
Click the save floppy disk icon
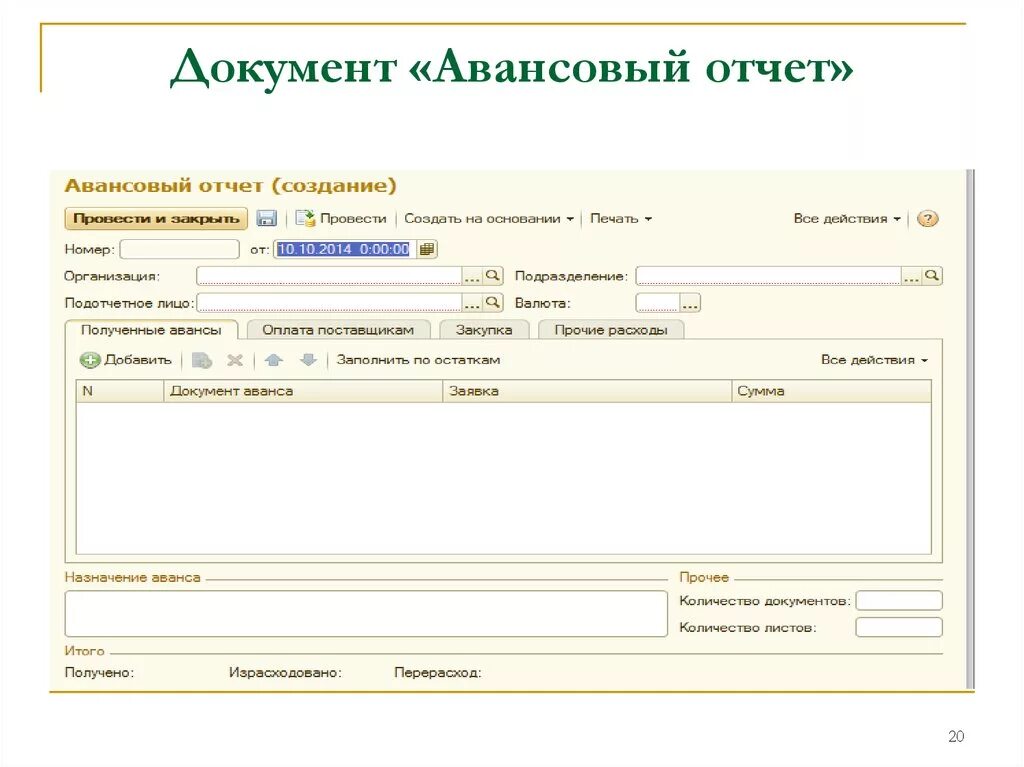[x=266, y=218]
